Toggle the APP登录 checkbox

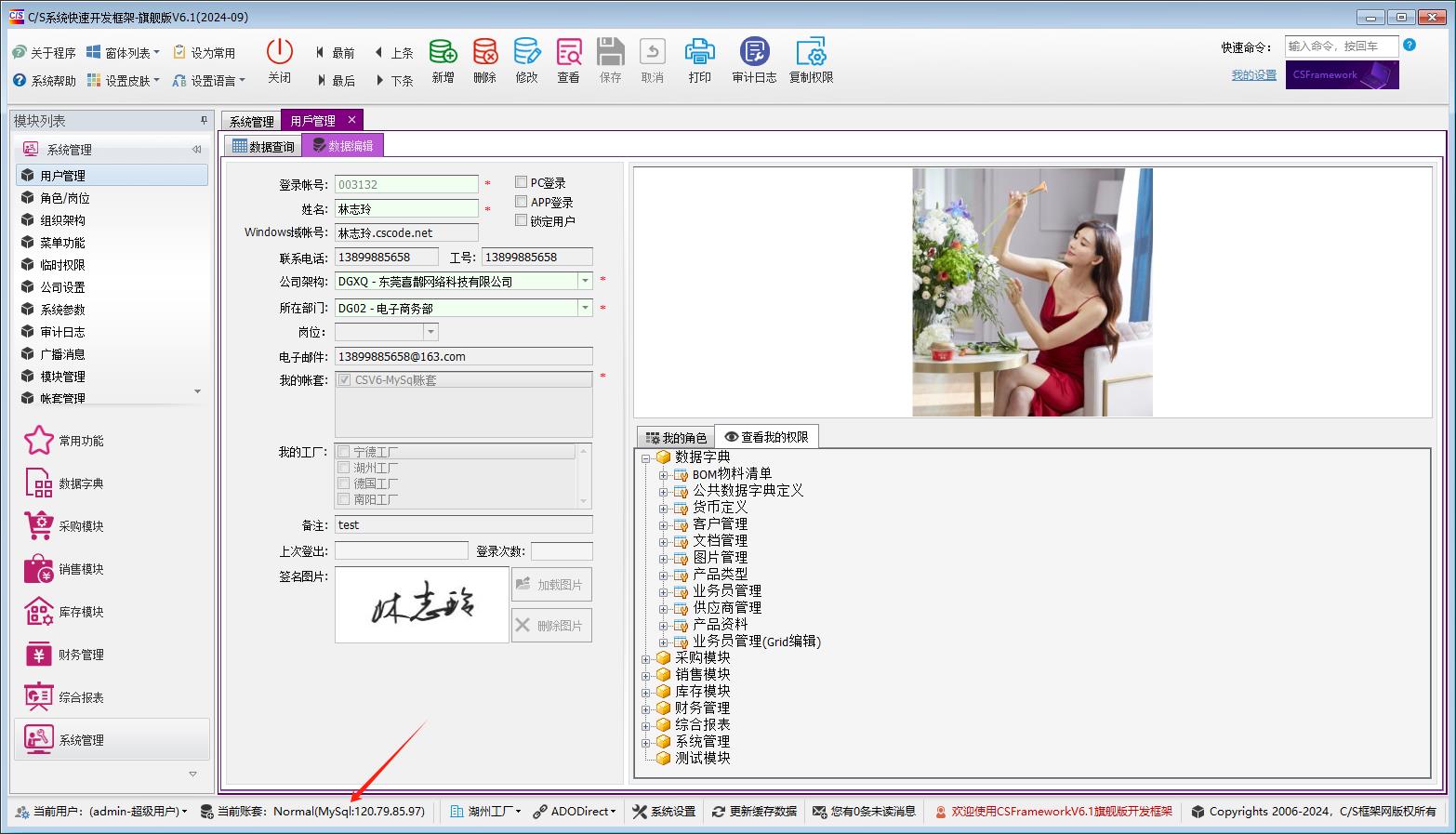click(522, 202)
